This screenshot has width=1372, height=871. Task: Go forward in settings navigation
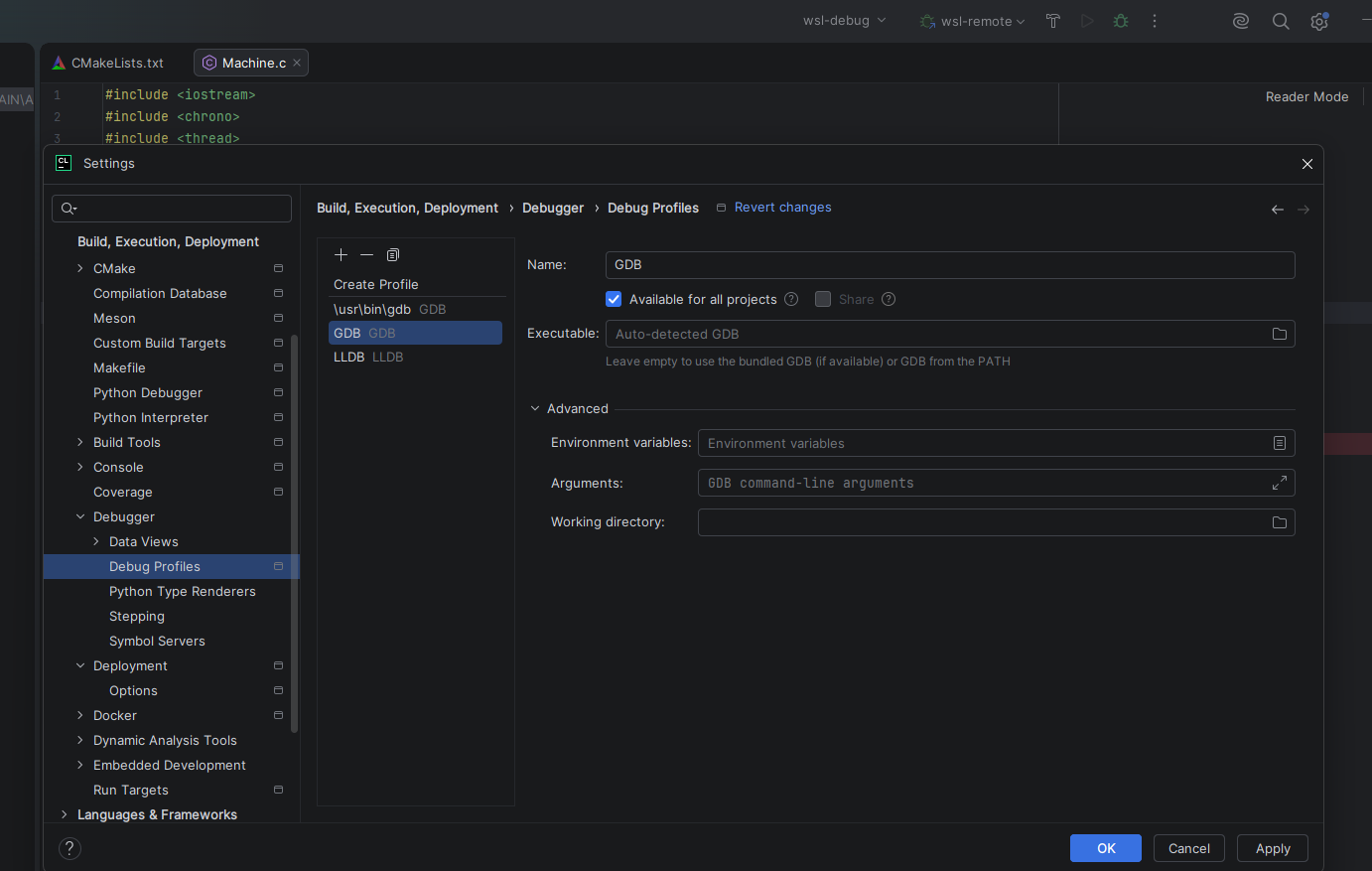pos(1303,210)
